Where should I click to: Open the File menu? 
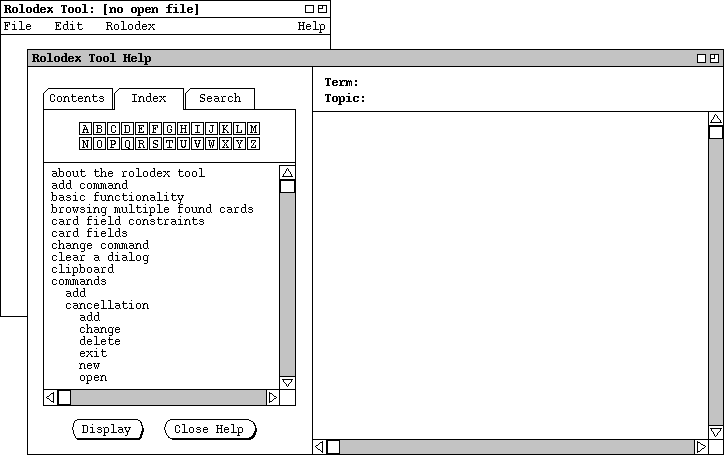click(18, 26)
